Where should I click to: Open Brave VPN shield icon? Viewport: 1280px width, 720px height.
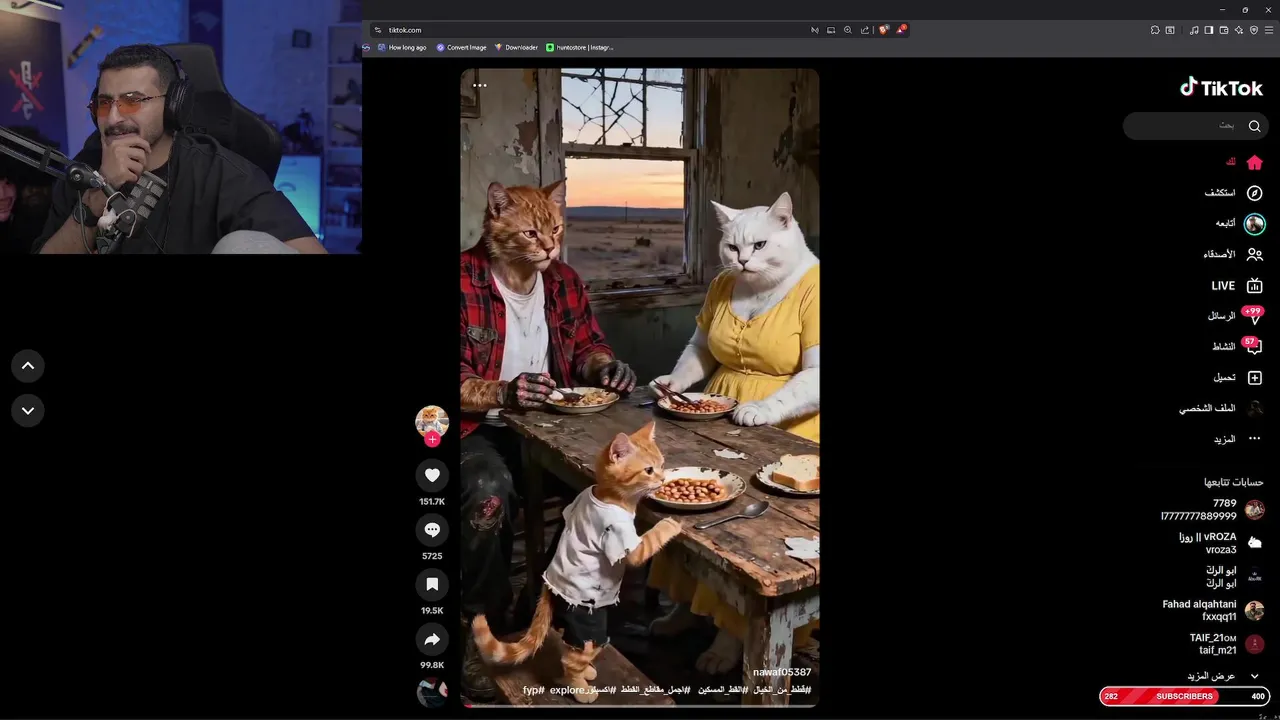1254,30
